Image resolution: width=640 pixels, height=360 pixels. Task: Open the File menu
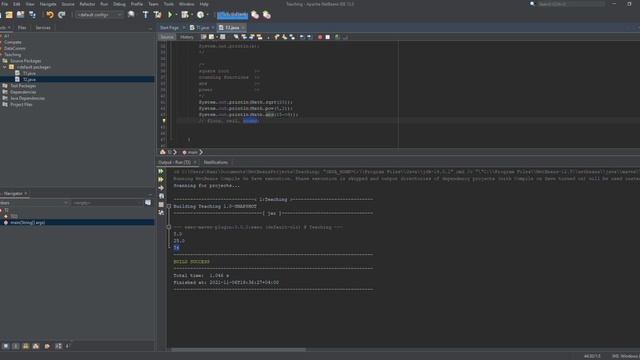click(x=4, y=4)
